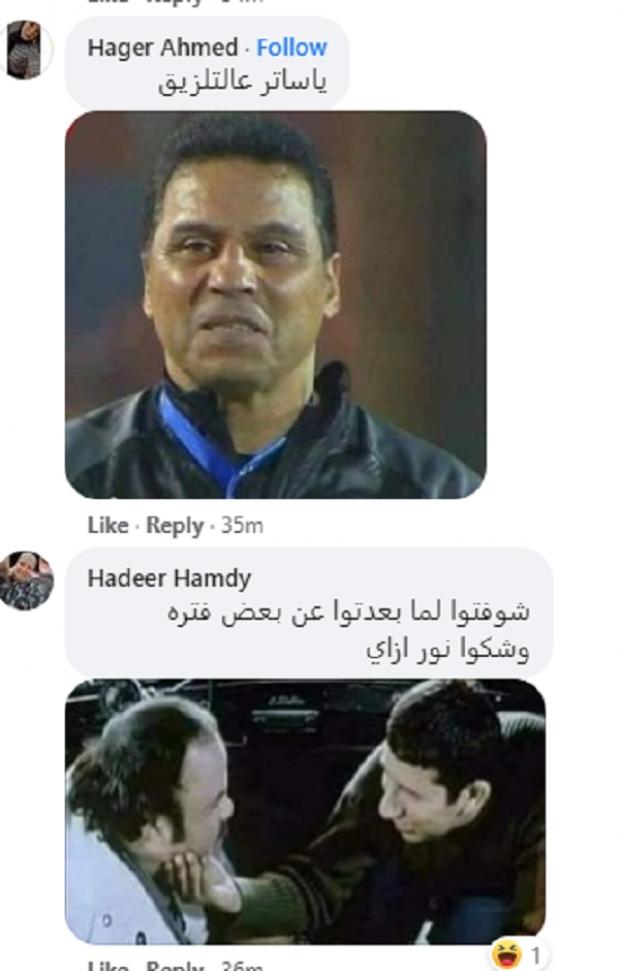Reply to Hager Ahmed's comment
Viewport: 620px width, 971px height.
(x=175, y=526)
